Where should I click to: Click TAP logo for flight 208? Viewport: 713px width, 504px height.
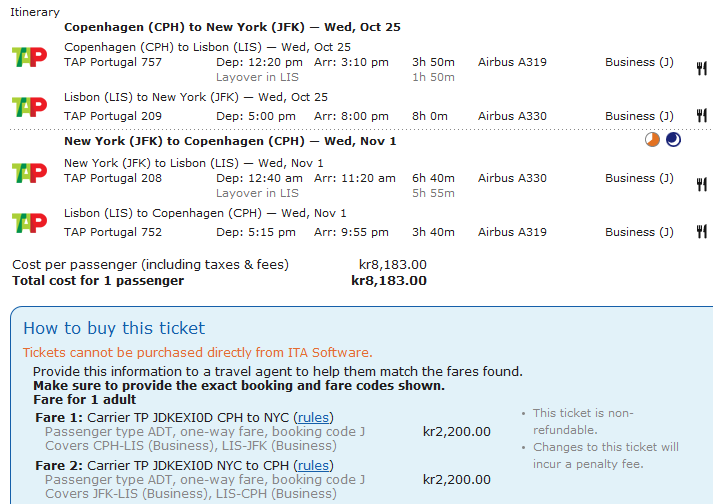(29, 171)
